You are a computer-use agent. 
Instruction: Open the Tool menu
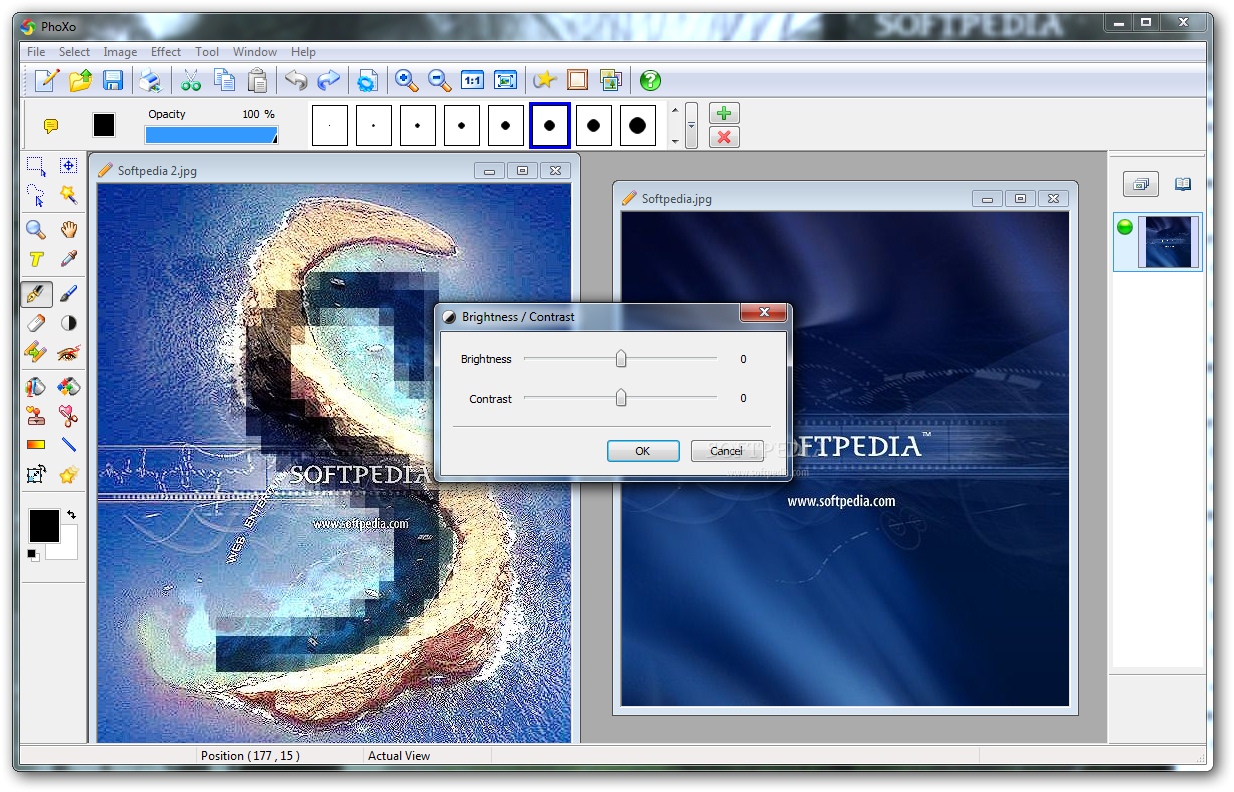point(207,52)
